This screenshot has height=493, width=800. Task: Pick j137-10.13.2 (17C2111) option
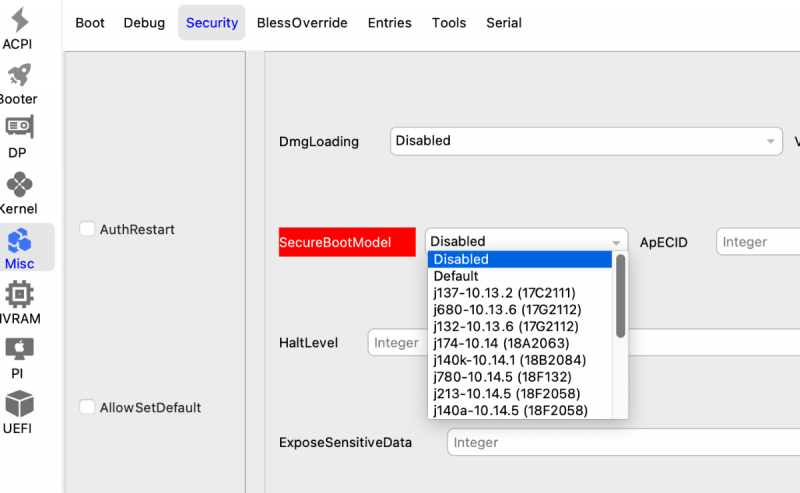504,293
